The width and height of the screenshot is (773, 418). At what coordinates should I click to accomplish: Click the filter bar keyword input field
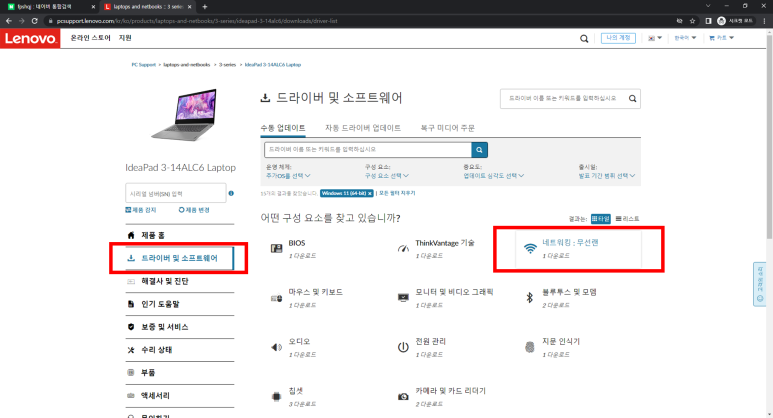pos(368,150)
